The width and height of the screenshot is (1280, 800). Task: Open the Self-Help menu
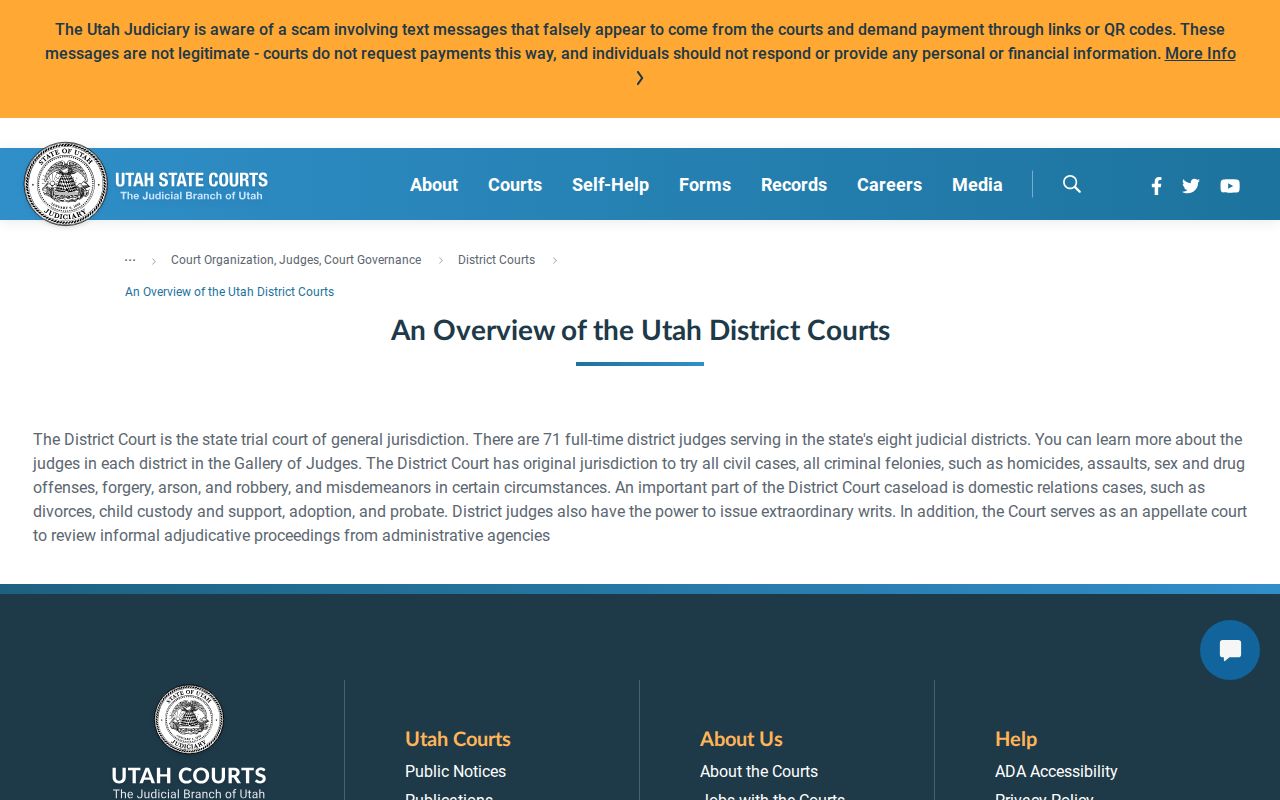610,184
